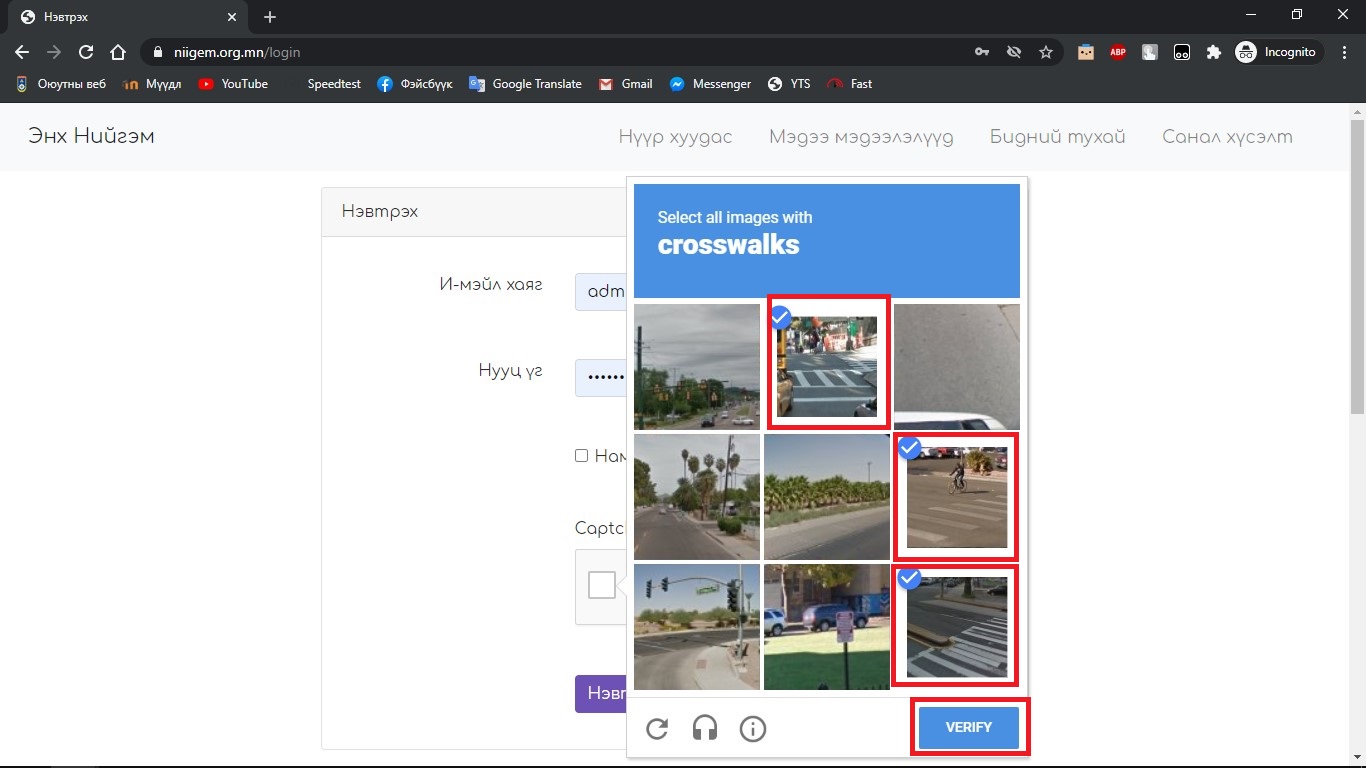
Task: Open the Бидний тухай menu item
Action: point(1057,137)
